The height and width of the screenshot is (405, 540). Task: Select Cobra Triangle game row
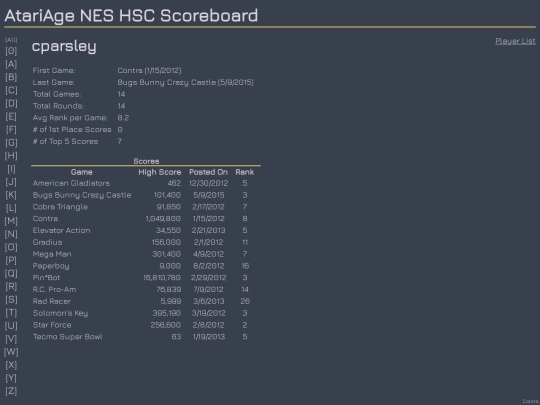[146, 207]
